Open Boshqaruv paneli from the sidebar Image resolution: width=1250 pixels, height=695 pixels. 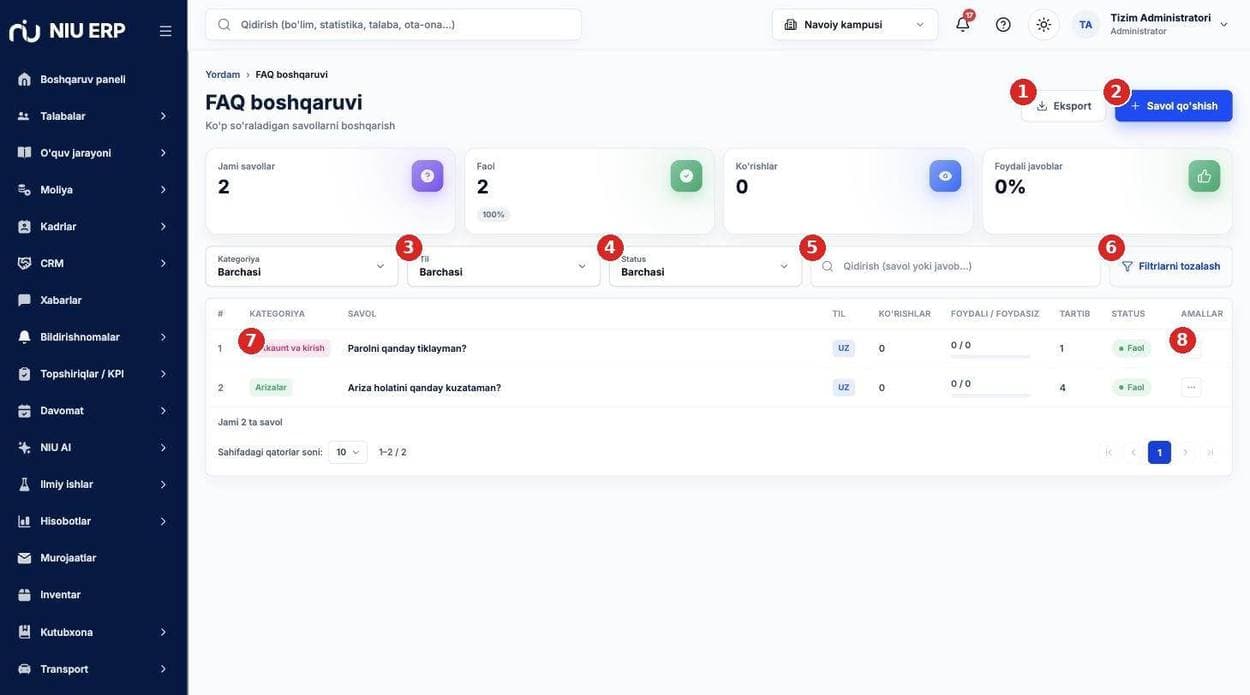[x=94, y=79]
